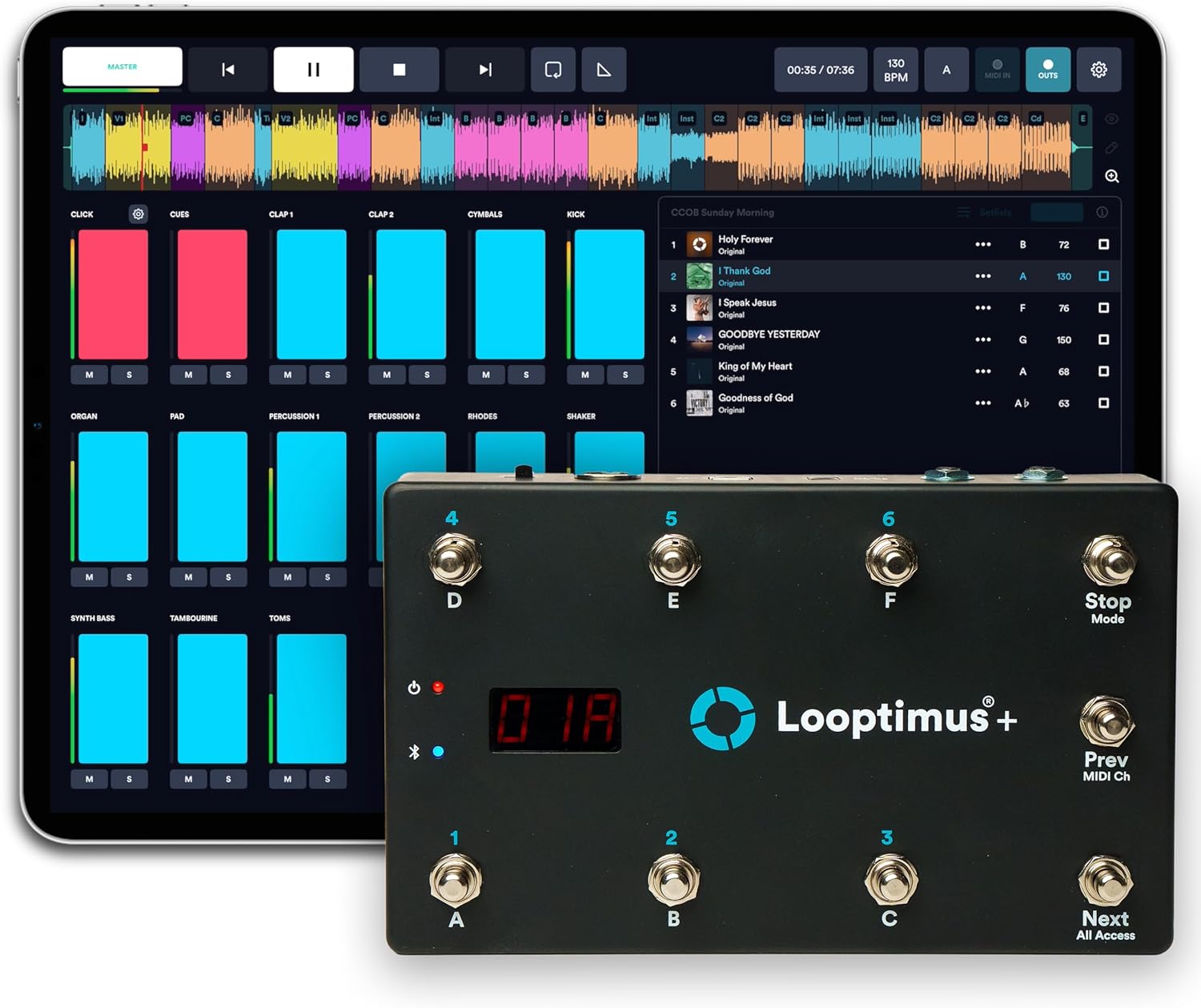This screenshot has height=1008, width=1201.
Task: Open the key selector showing A
Action: (x=946, y=70)
